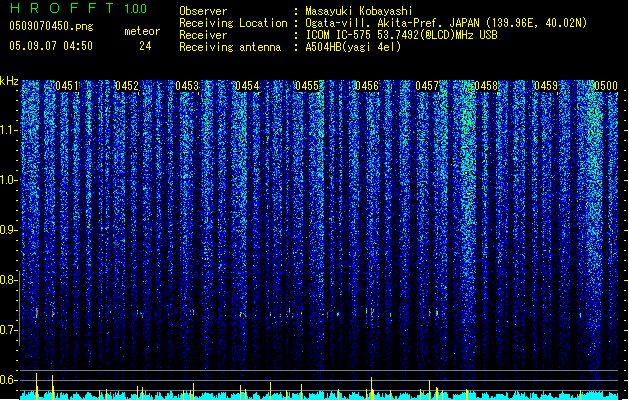629x400 pixels.
Task: Click the 0500 time marker
Action: [x=606, y=86]
